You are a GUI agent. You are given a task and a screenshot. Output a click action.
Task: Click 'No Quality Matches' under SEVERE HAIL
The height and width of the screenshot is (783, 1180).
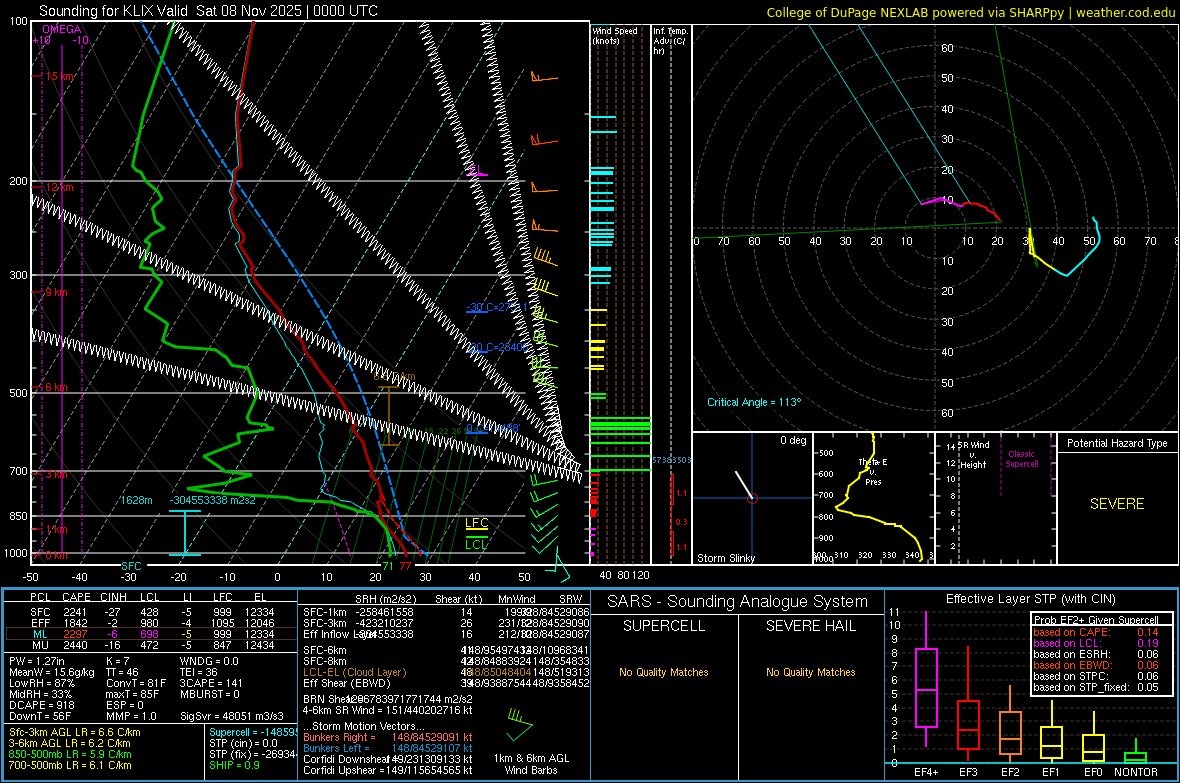point(810,672)
